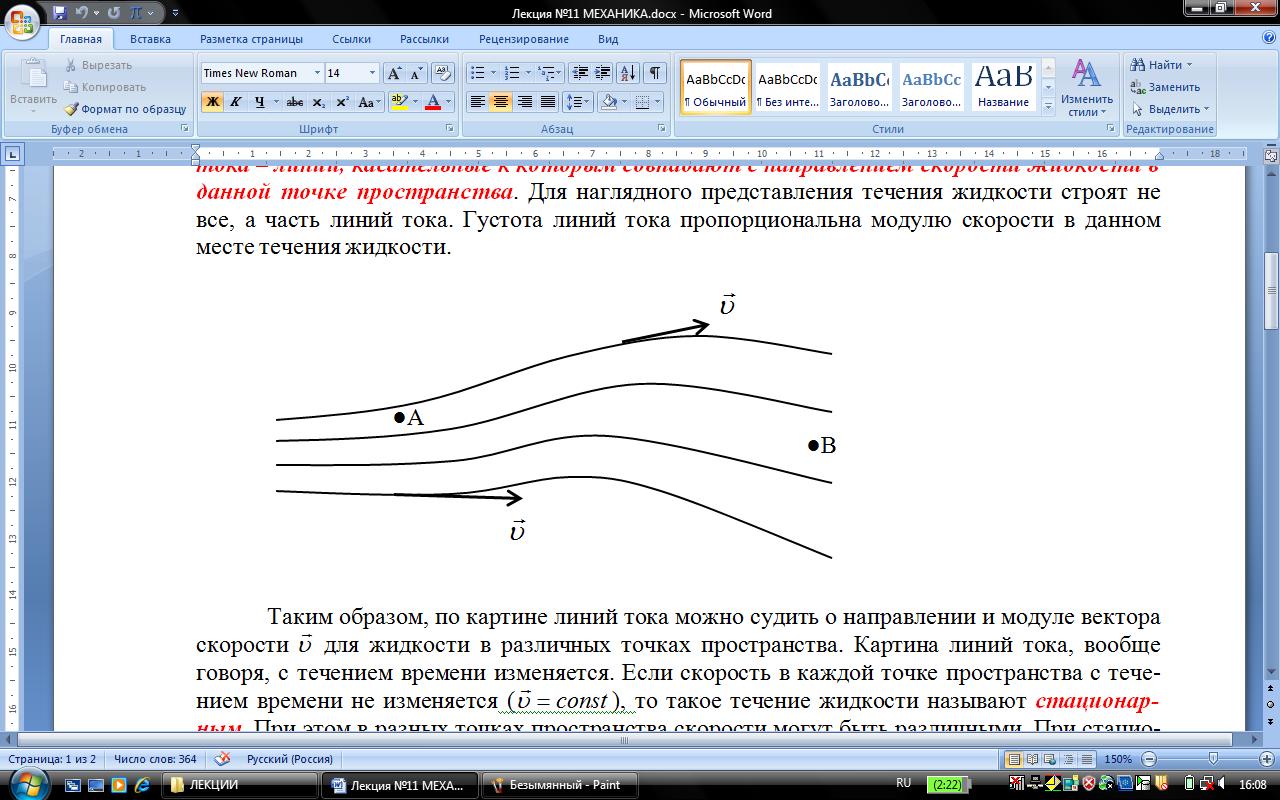Increase font size with grow font icon

pos(395,73)
